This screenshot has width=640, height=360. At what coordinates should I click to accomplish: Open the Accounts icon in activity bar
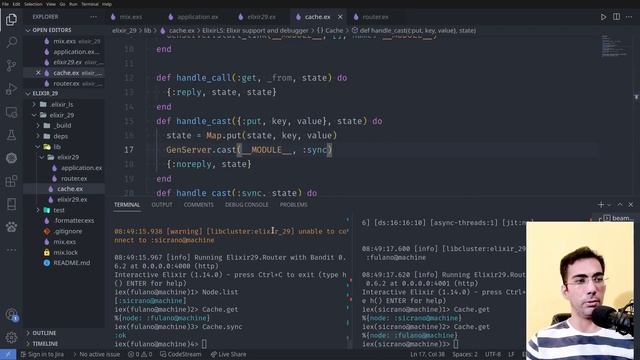11,314
